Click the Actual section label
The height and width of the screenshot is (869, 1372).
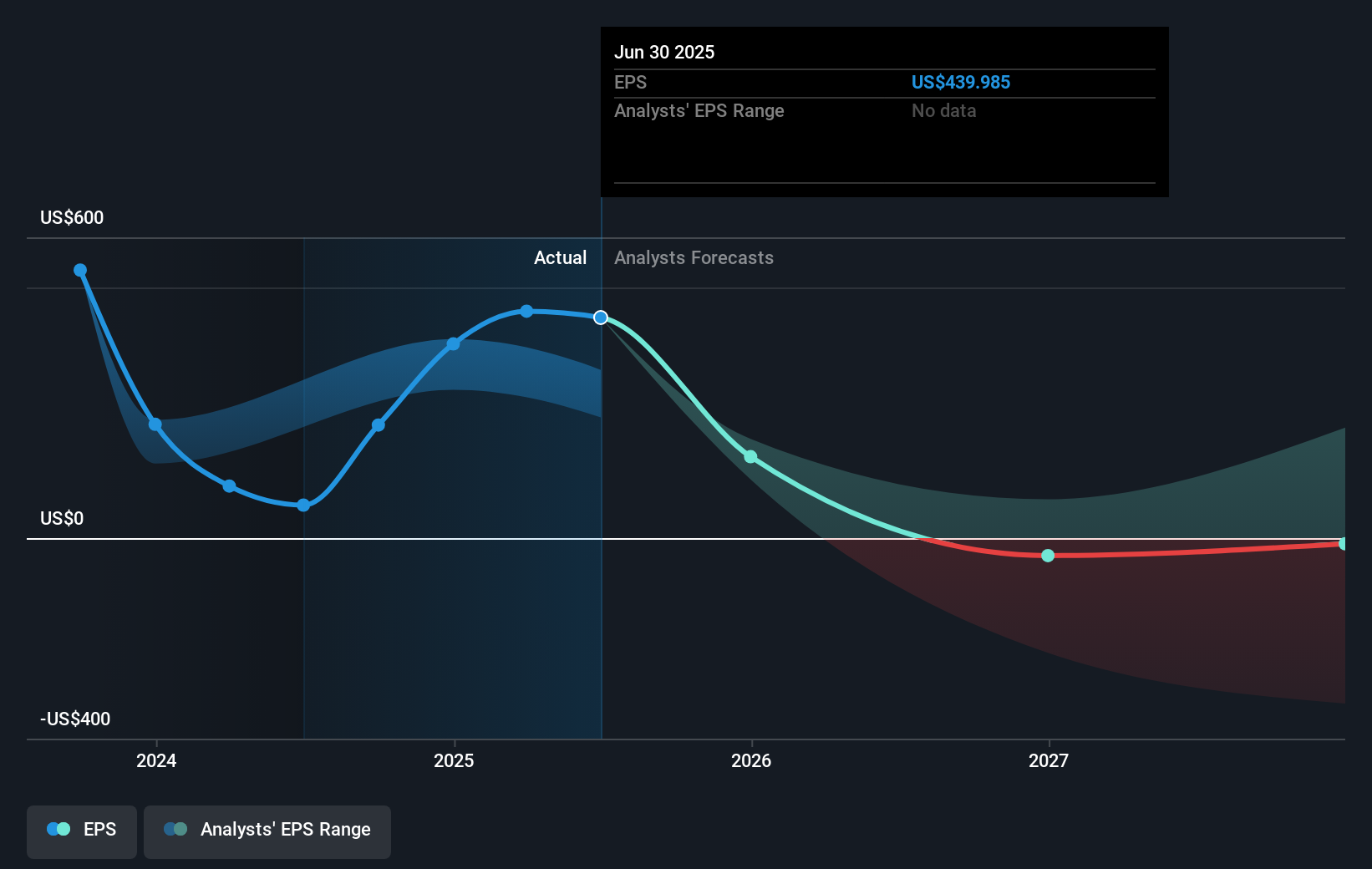click(x=560, y=257)
